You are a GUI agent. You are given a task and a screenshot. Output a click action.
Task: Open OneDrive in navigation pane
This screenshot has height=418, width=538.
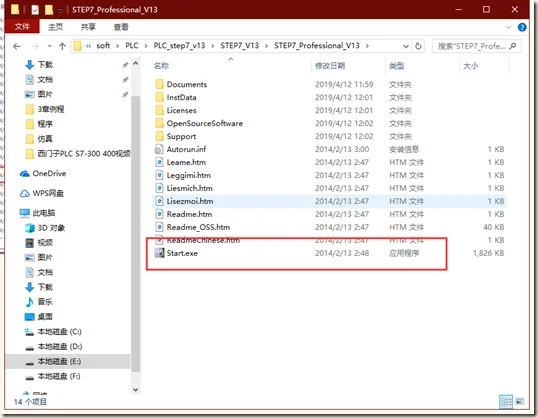point(49,174)
